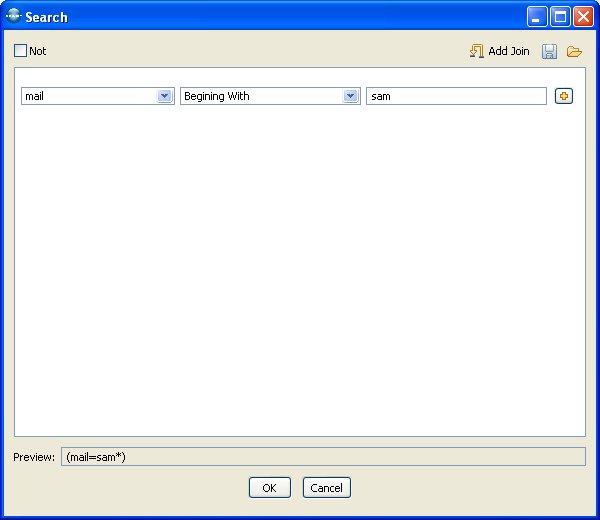Expand the mail attribute dropdown arrow
This screenshot has height=520, width=600.
coord(164,96)
